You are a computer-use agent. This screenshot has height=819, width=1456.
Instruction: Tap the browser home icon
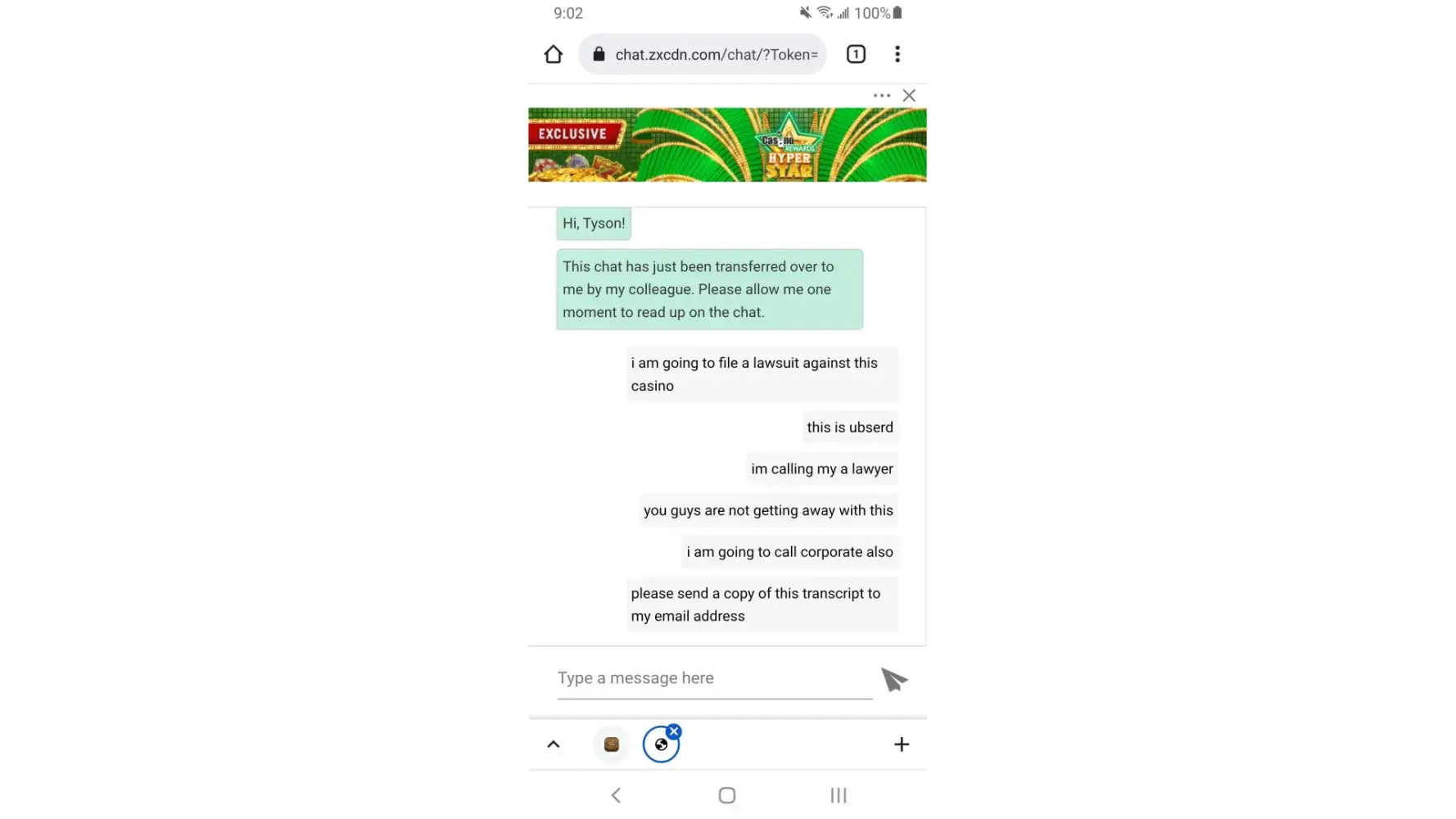coord(553,54)
